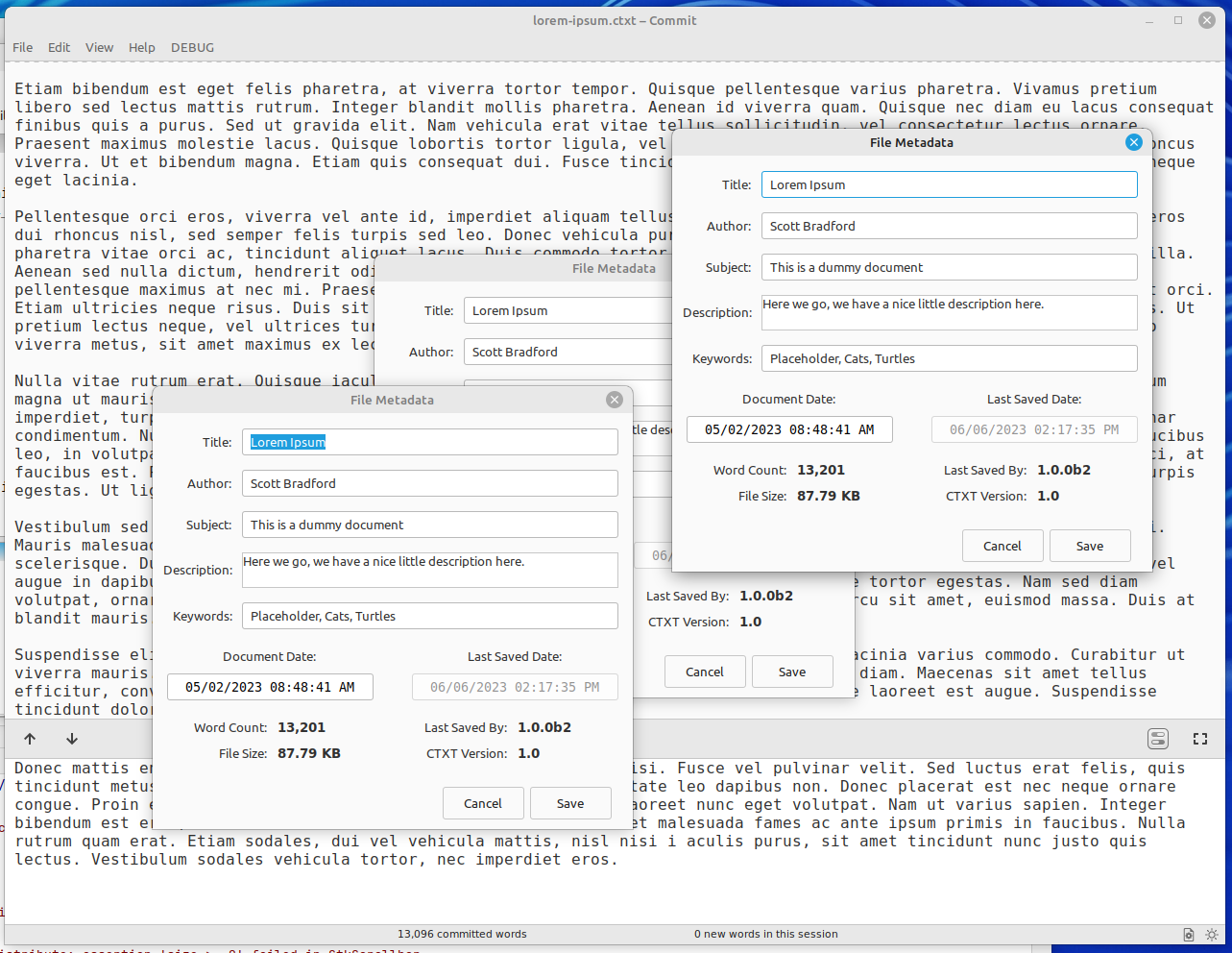Image resolution: width=1232 pixels, height=953 pixels.
Task: Close File Metadata dialog with highlighted title text
Action: click(615, 400)
